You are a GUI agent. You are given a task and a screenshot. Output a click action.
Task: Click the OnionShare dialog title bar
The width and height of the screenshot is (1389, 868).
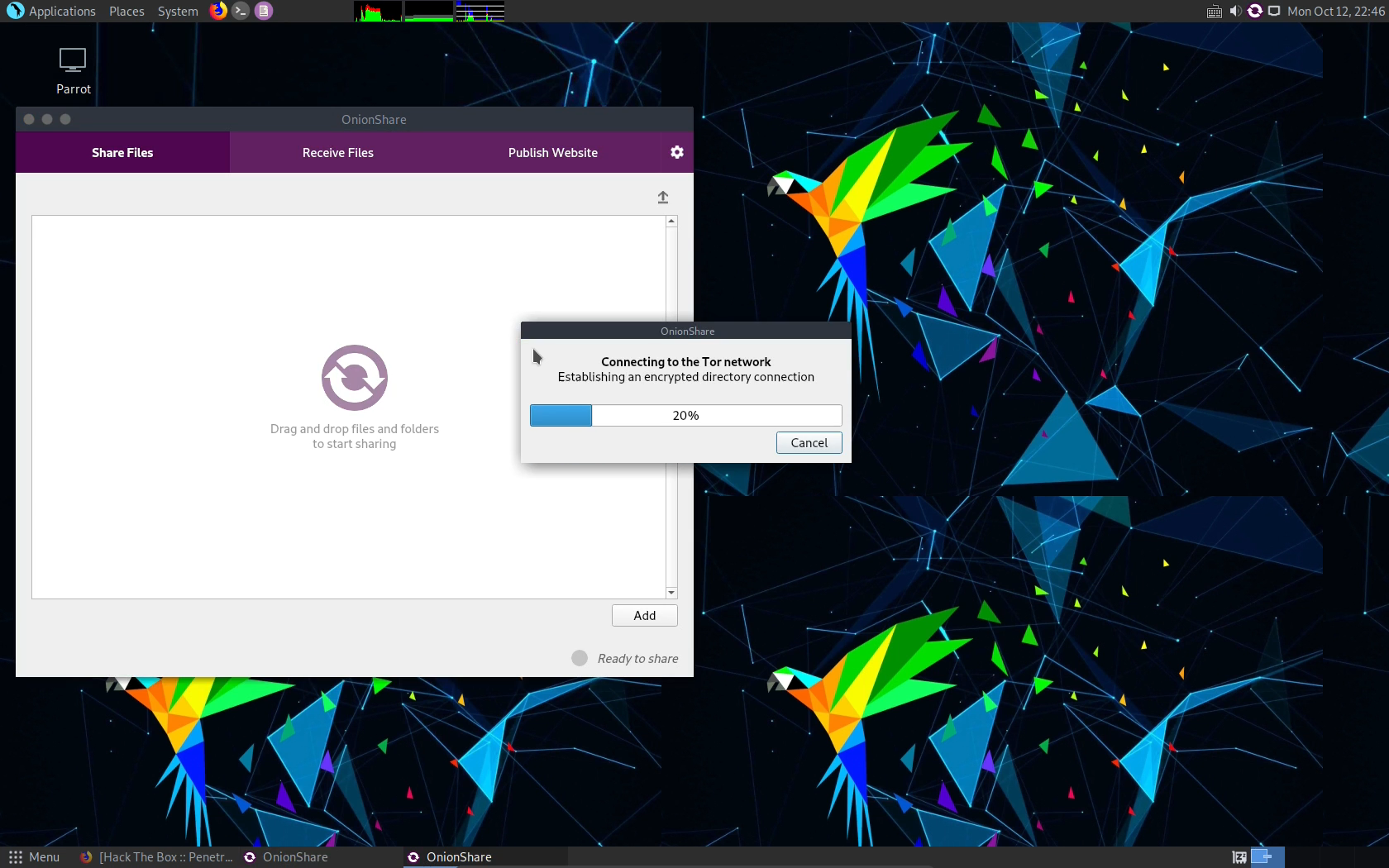point(686,331)
